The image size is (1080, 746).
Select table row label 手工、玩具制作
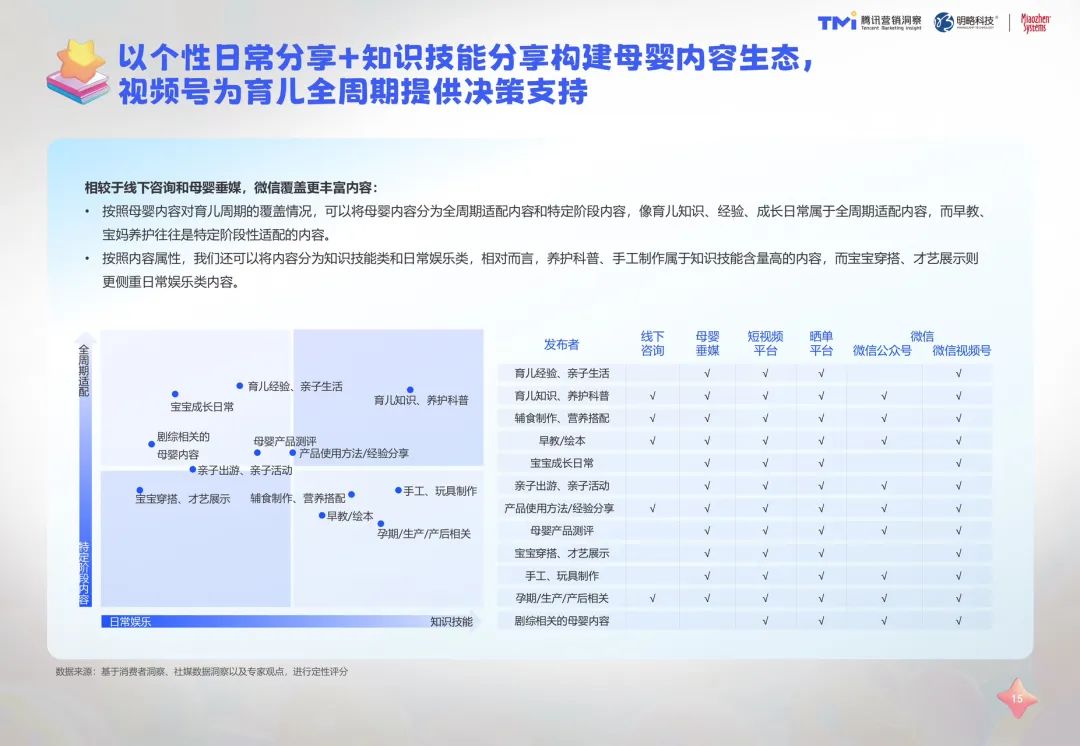coord(561,576)
